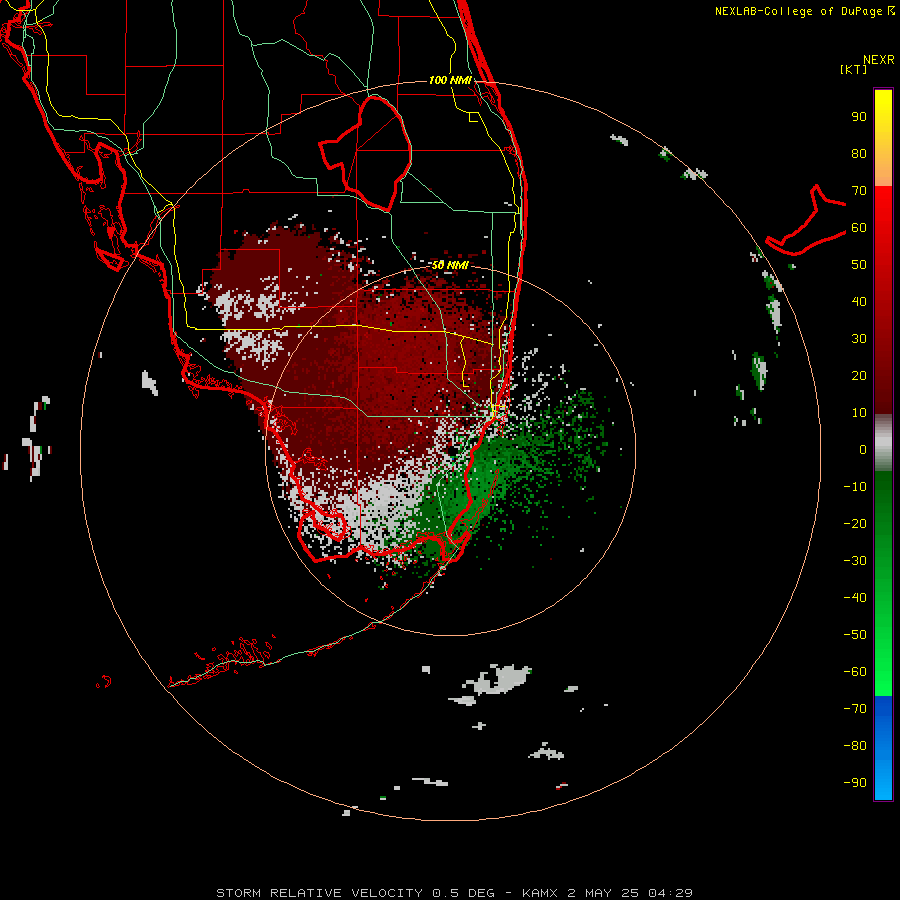The height and width of the screenshot is (900, 900).
Task: Click the 60 label on the velocity scale
Action: 859,228
